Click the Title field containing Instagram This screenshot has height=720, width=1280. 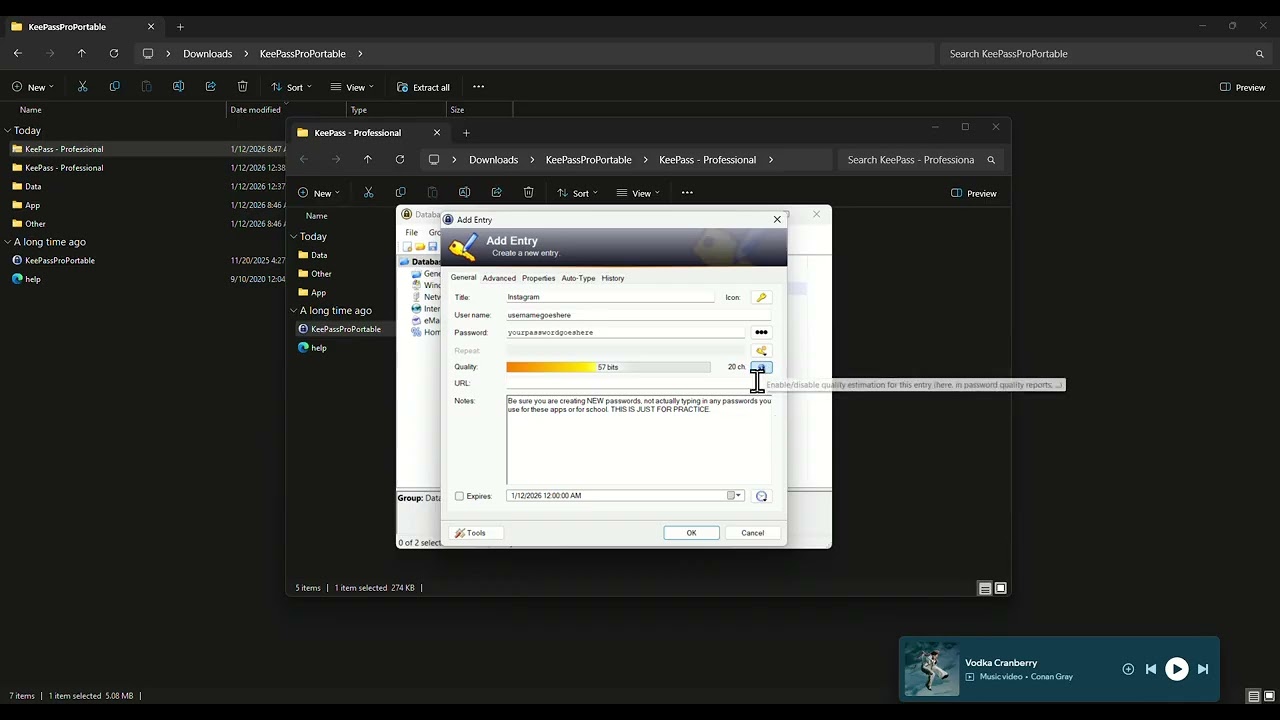[610, 297]
